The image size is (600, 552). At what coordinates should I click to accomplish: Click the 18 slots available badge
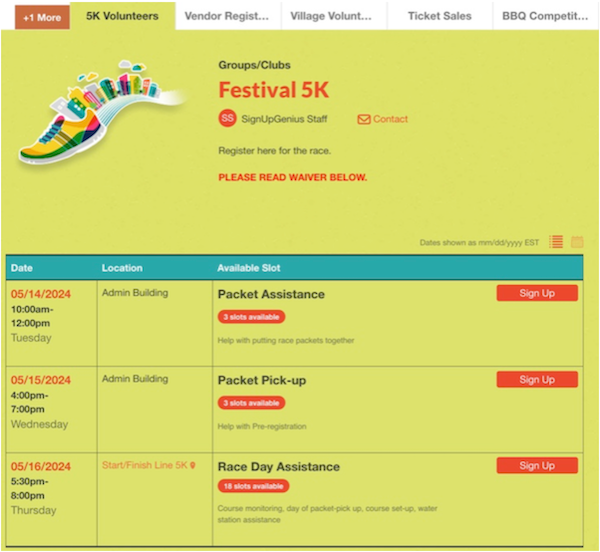253,486
